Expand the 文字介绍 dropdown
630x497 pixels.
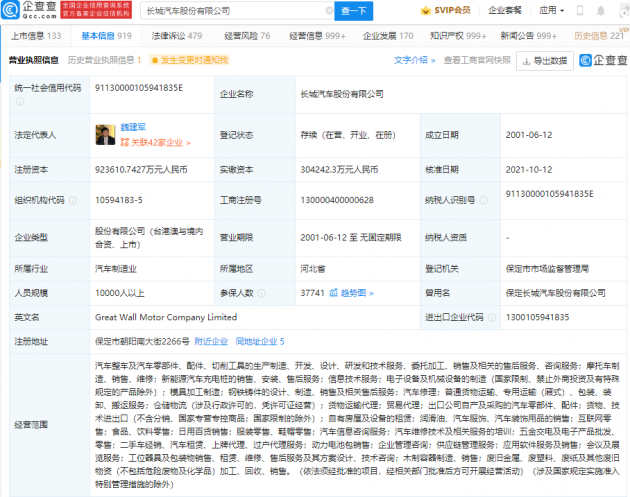tap(415, 60)
